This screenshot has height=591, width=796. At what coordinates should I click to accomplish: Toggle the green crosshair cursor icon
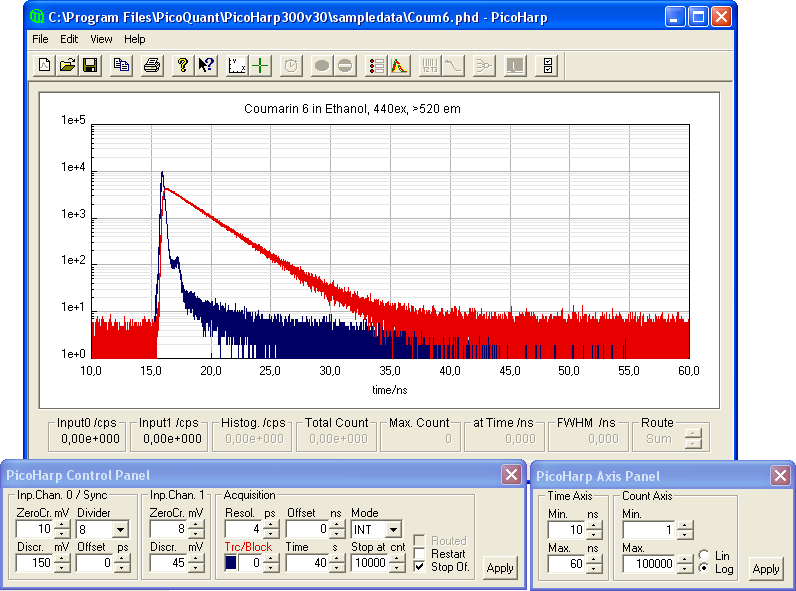(260, 65)
